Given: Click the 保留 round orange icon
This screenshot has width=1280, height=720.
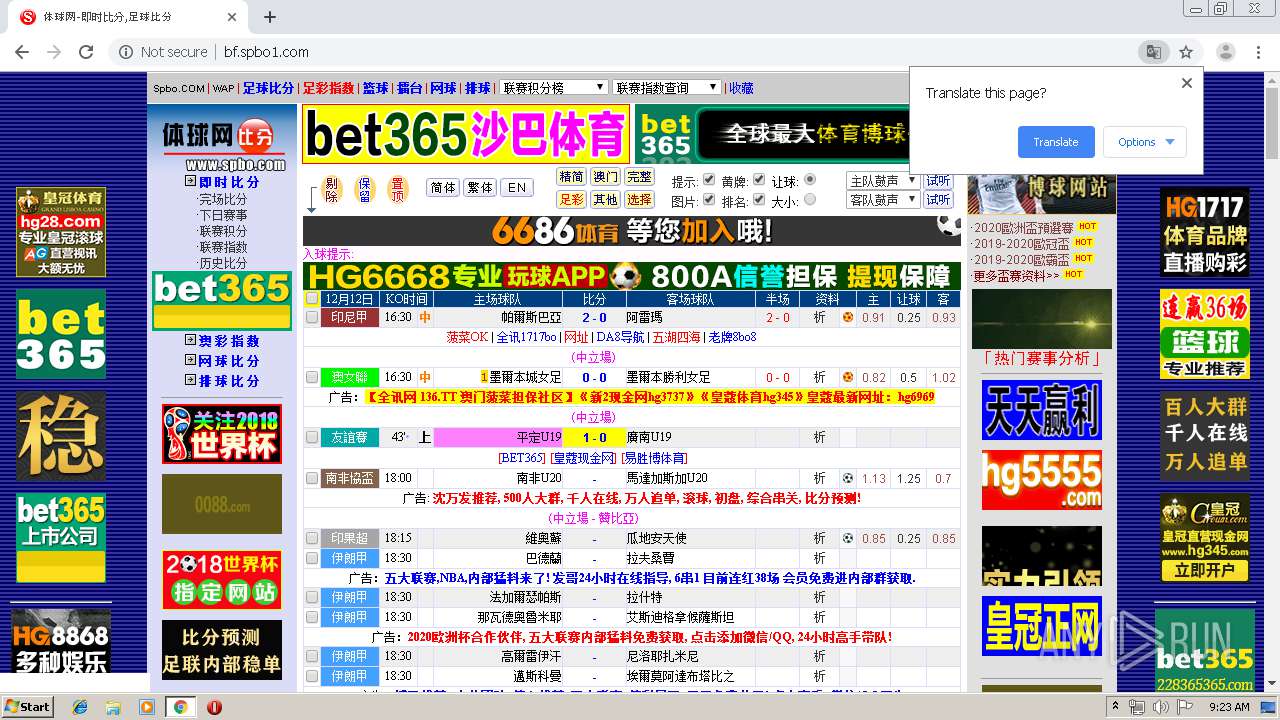Looking at the screenshot, I should pos(364,189).
